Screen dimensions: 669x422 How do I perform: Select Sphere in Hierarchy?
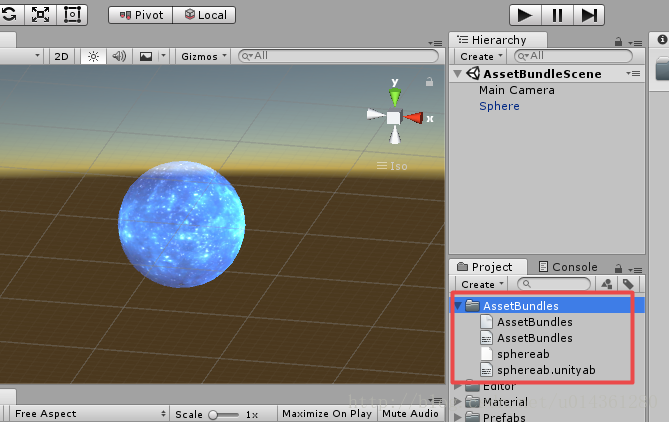[x=499, y=106]
